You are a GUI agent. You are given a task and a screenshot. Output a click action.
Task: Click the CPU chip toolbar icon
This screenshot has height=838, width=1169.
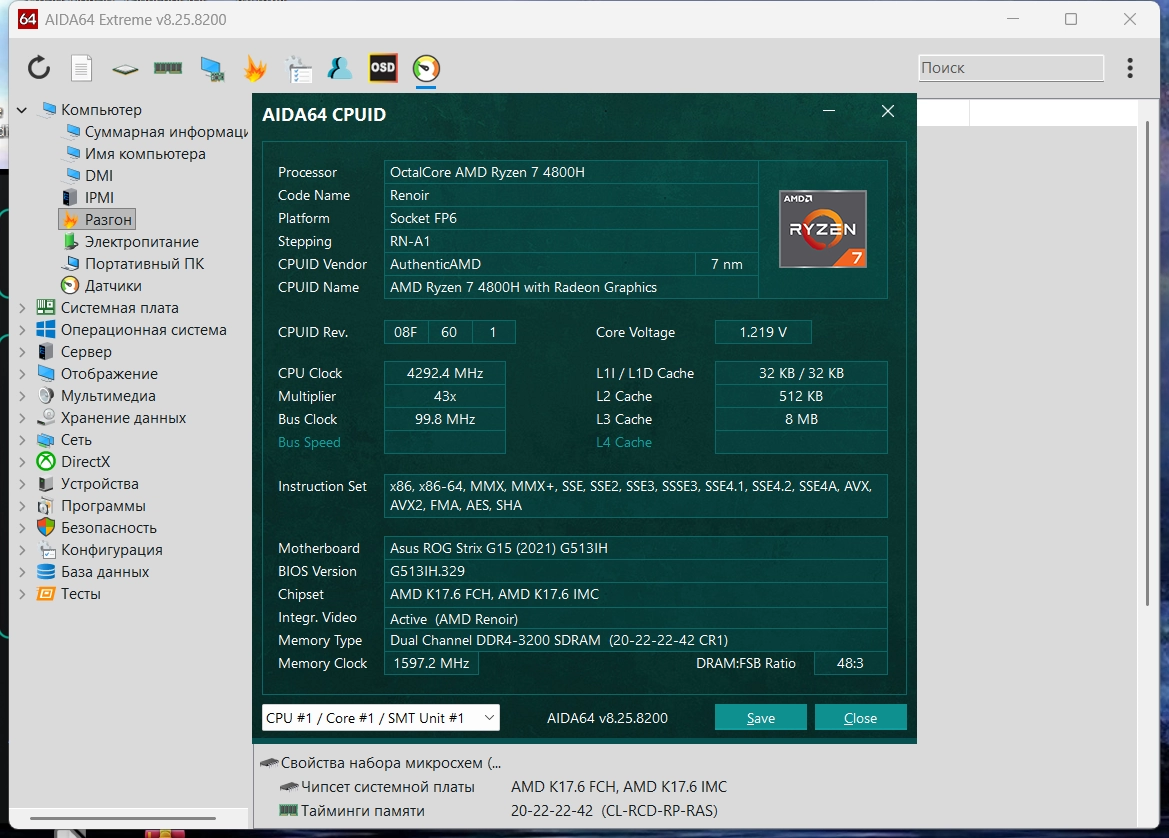[x=125, y=69]
